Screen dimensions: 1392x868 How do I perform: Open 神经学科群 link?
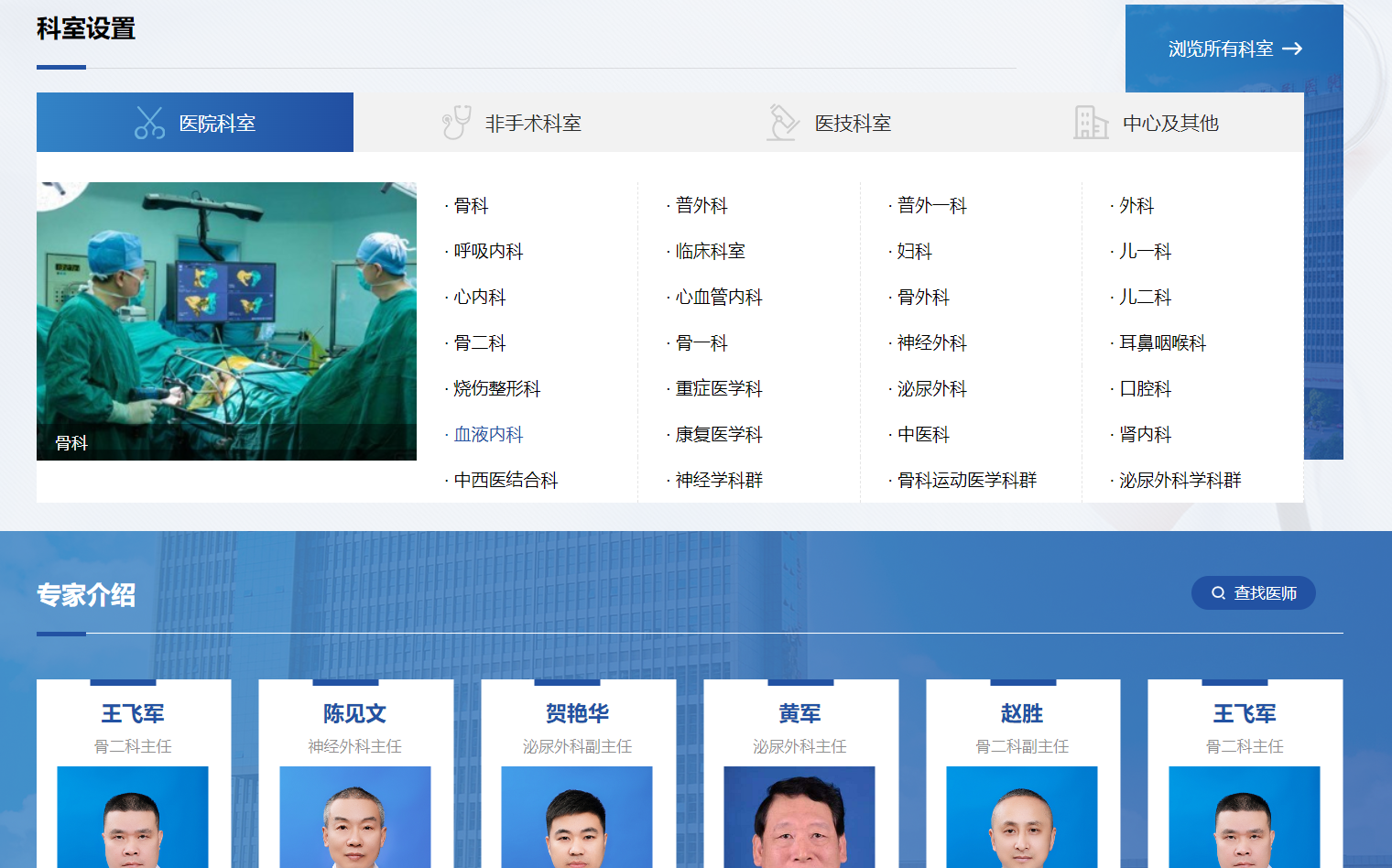click(x=719, y=481)
